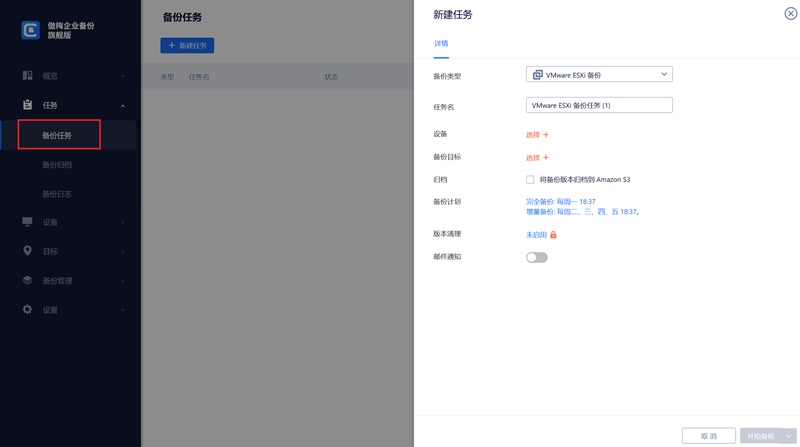Open 备份归档 in the sidebar

[x=57, y=165]
